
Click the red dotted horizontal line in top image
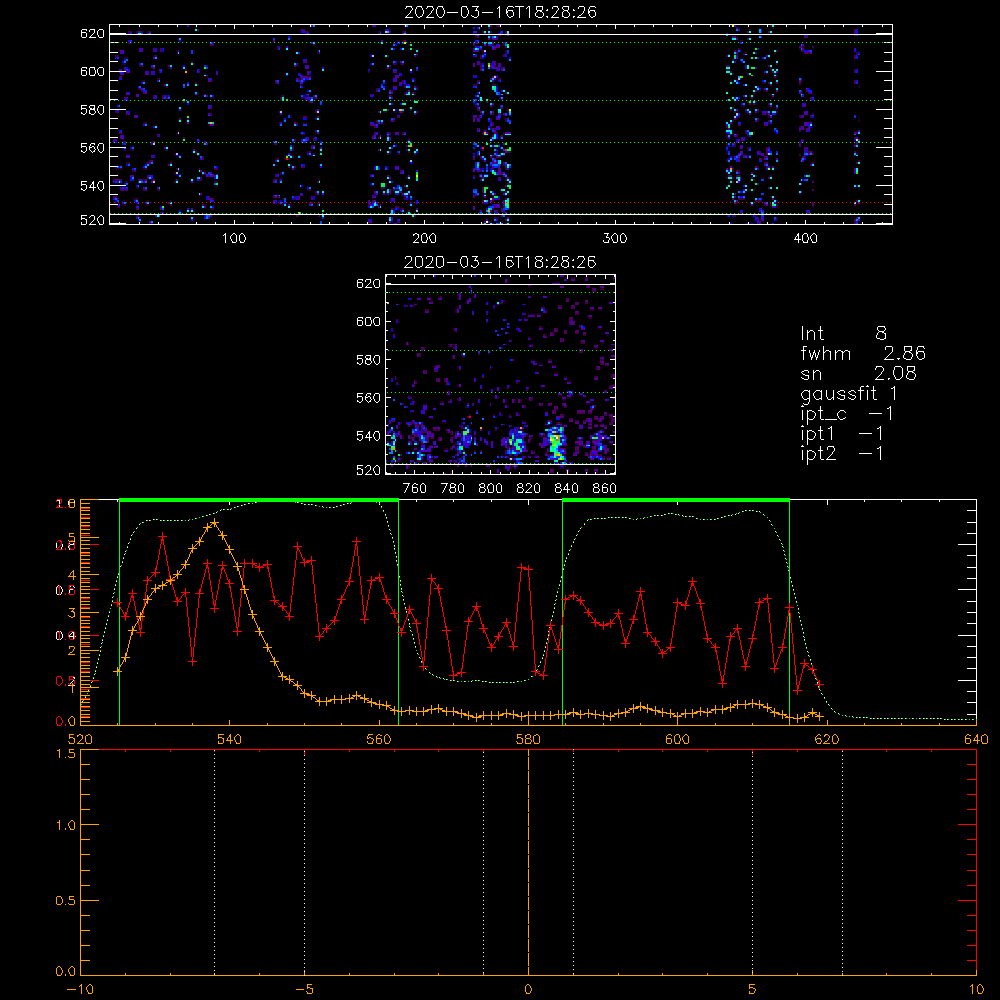(501, 203)
